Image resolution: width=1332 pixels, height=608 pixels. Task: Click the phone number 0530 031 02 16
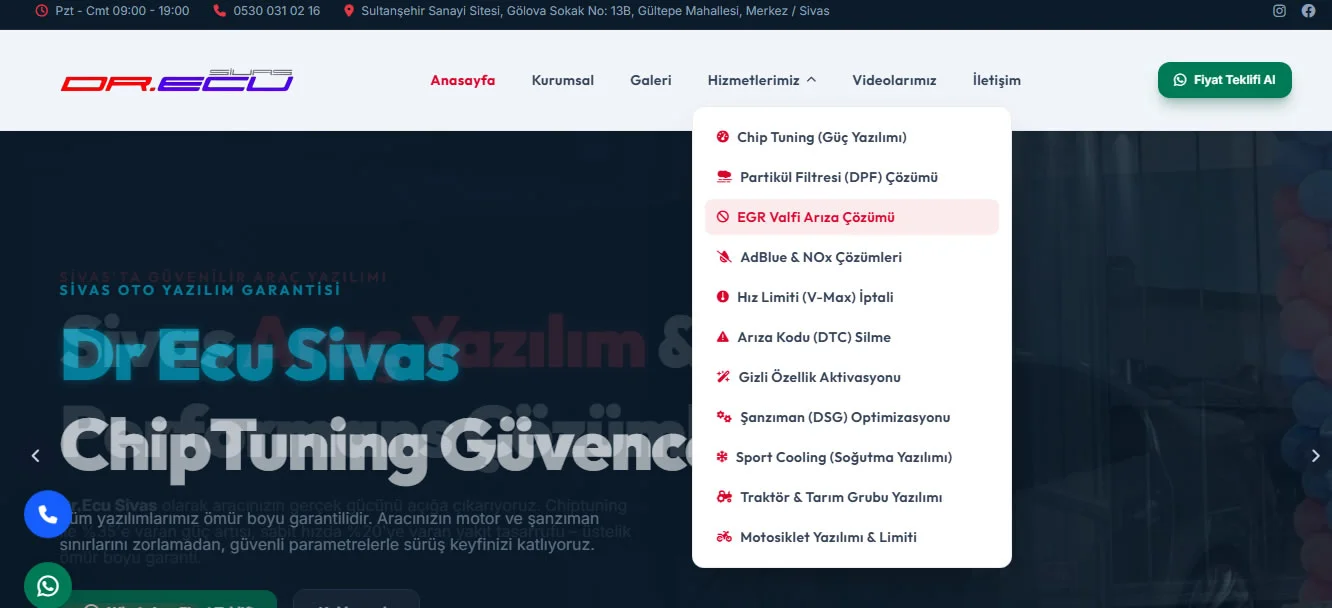pyautogui.click(x=277, y=11)
